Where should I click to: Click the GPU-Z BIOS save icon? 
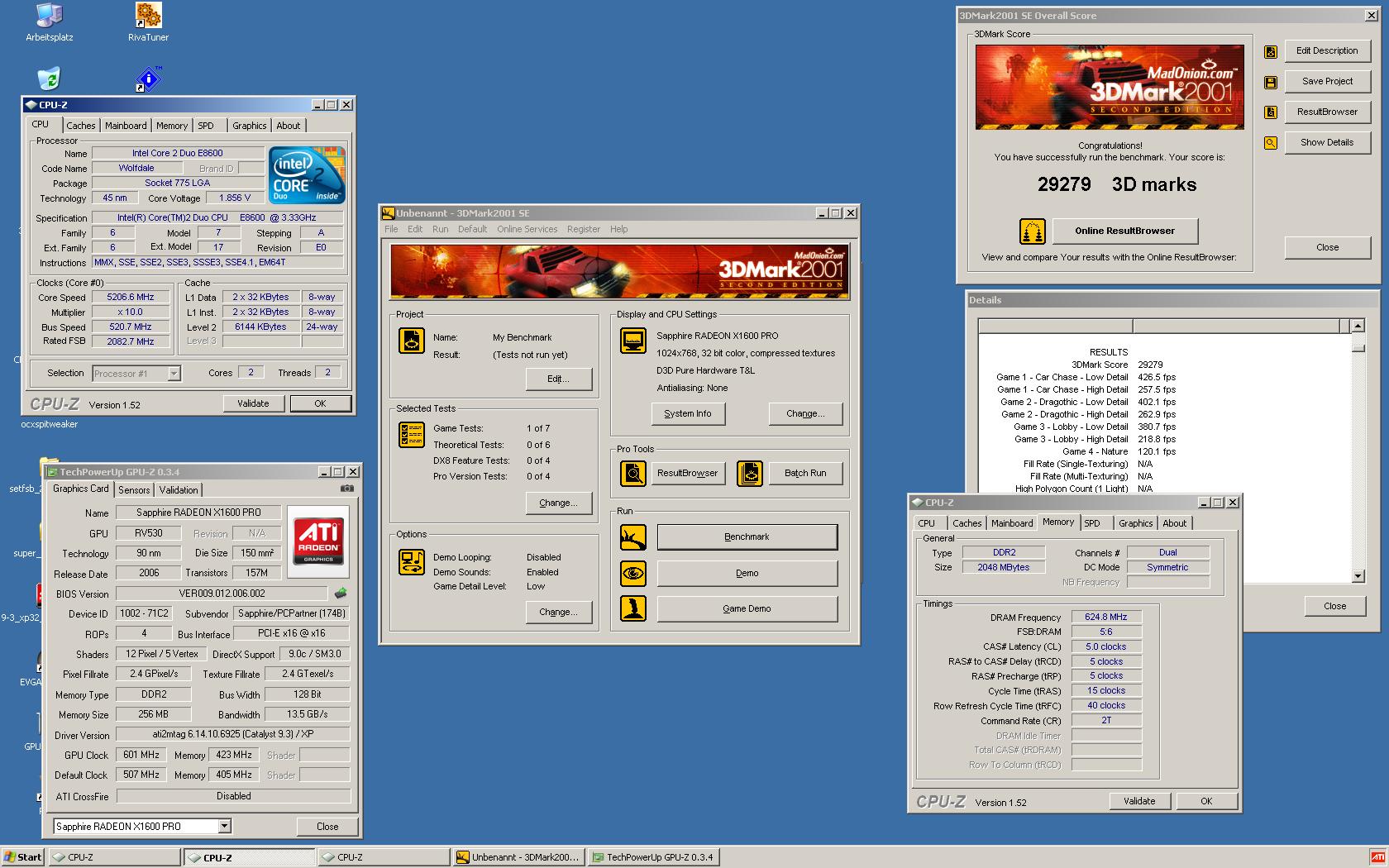(341, 593)
